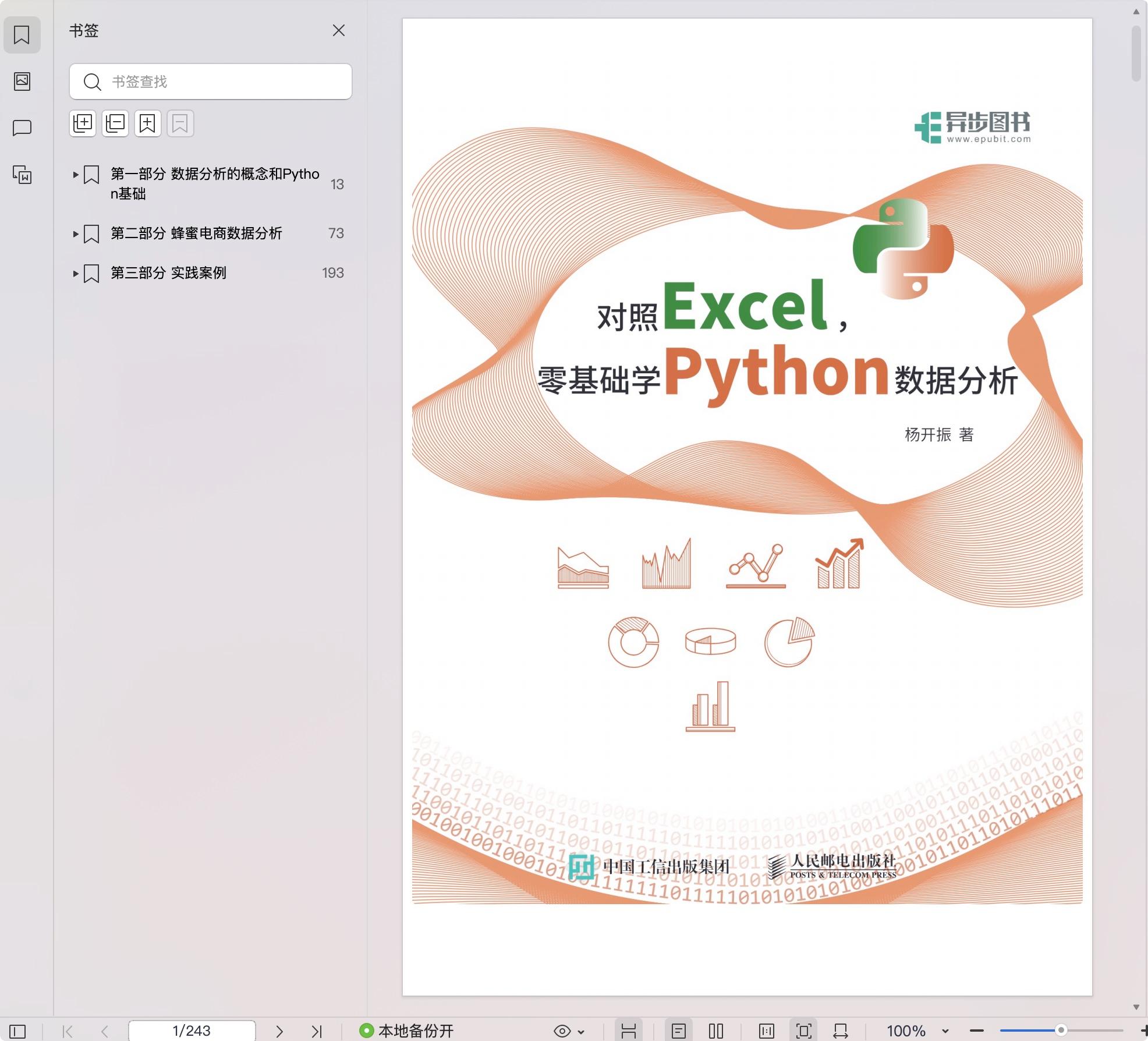Collapse all bookmarks button

pos(115,123)
